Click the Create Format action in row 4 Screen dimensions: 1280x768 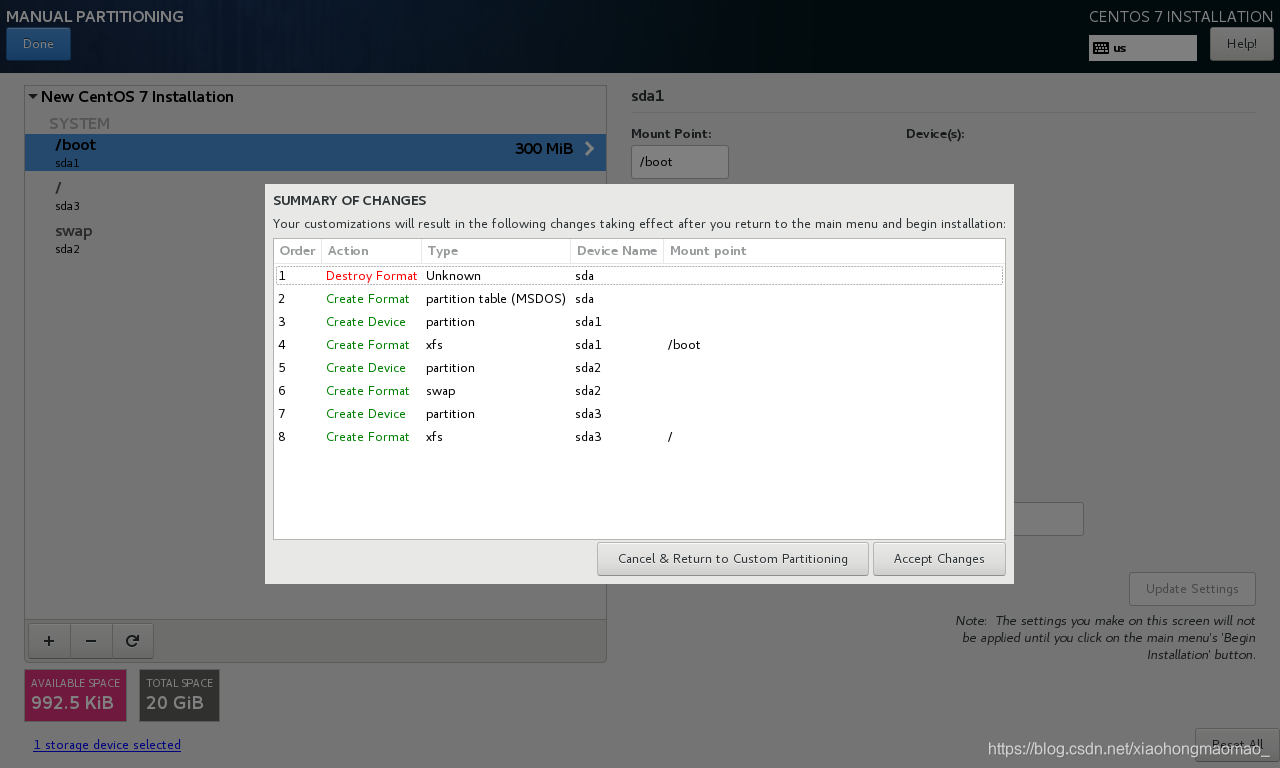point(367,345)
